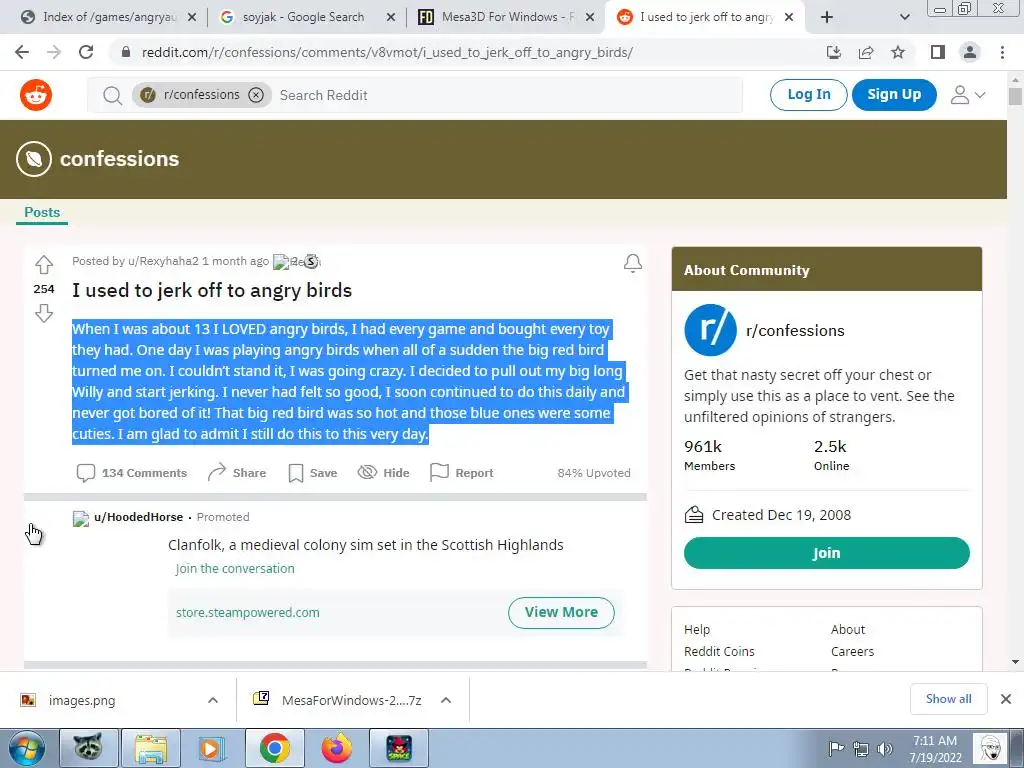Remove r/confessions search filter
Viewport: 1024px width, 768px height.
coord(256,95)
